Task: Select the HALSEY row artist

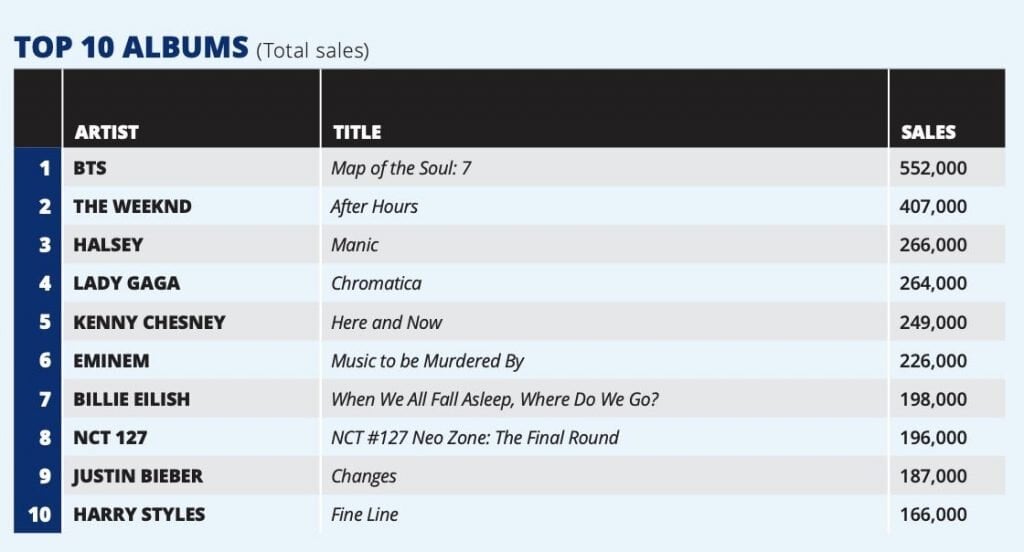Action: point(108,245)
